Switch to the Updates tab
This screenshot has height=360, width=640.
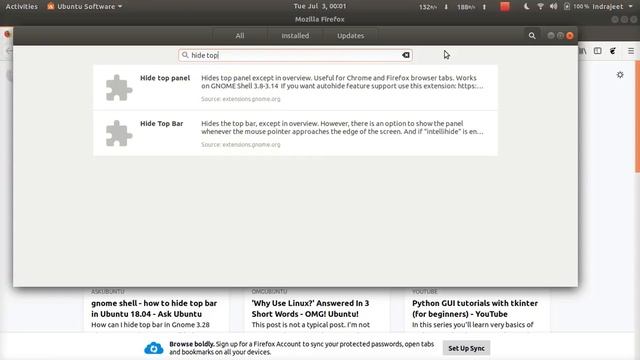(x=351, y=36)
